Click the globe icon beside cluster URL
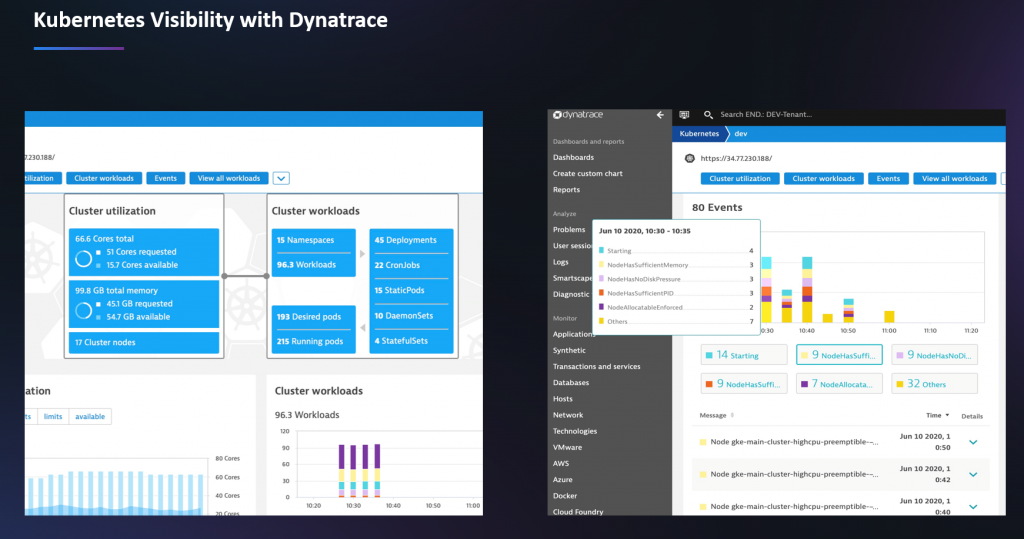Image resolution: width=1024 pixels, height=539 pixels. point(689,158)
